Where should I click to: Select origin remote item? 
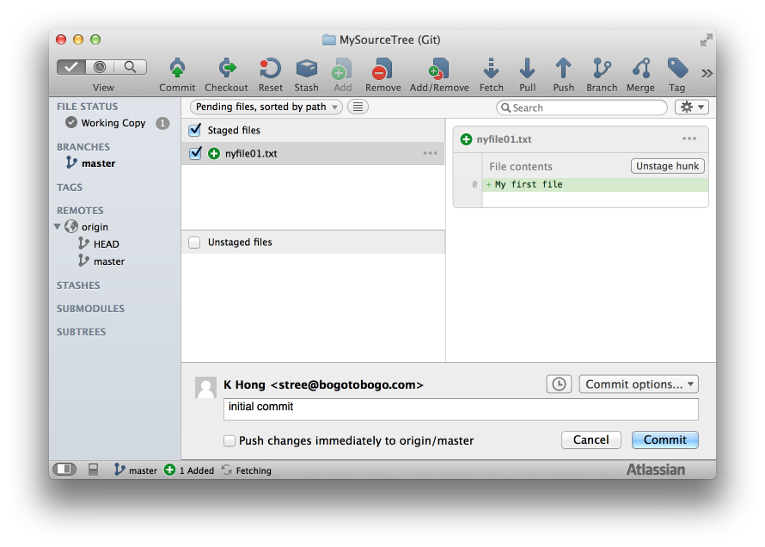[95, 227]
